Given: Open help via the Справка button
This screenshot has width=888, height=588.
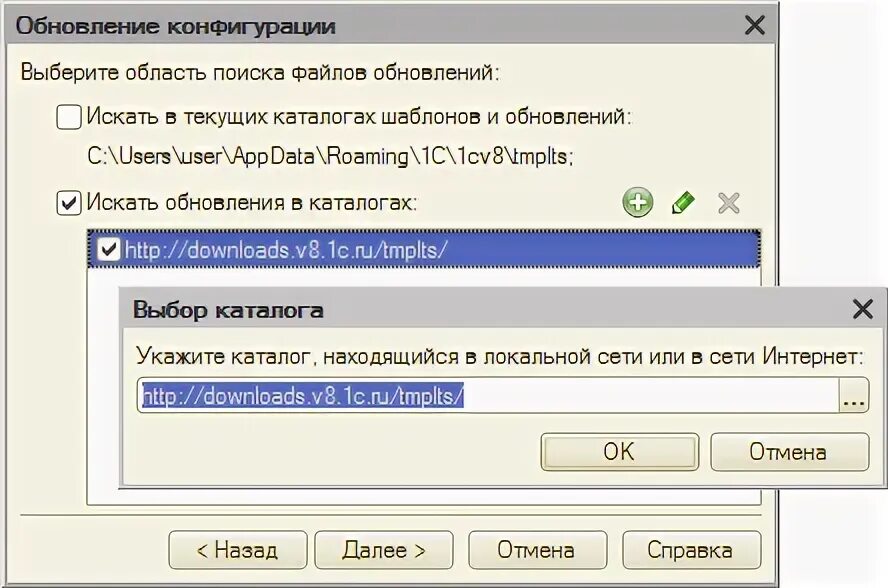Looking at the screenshot, I should click(x=691, y=549).
